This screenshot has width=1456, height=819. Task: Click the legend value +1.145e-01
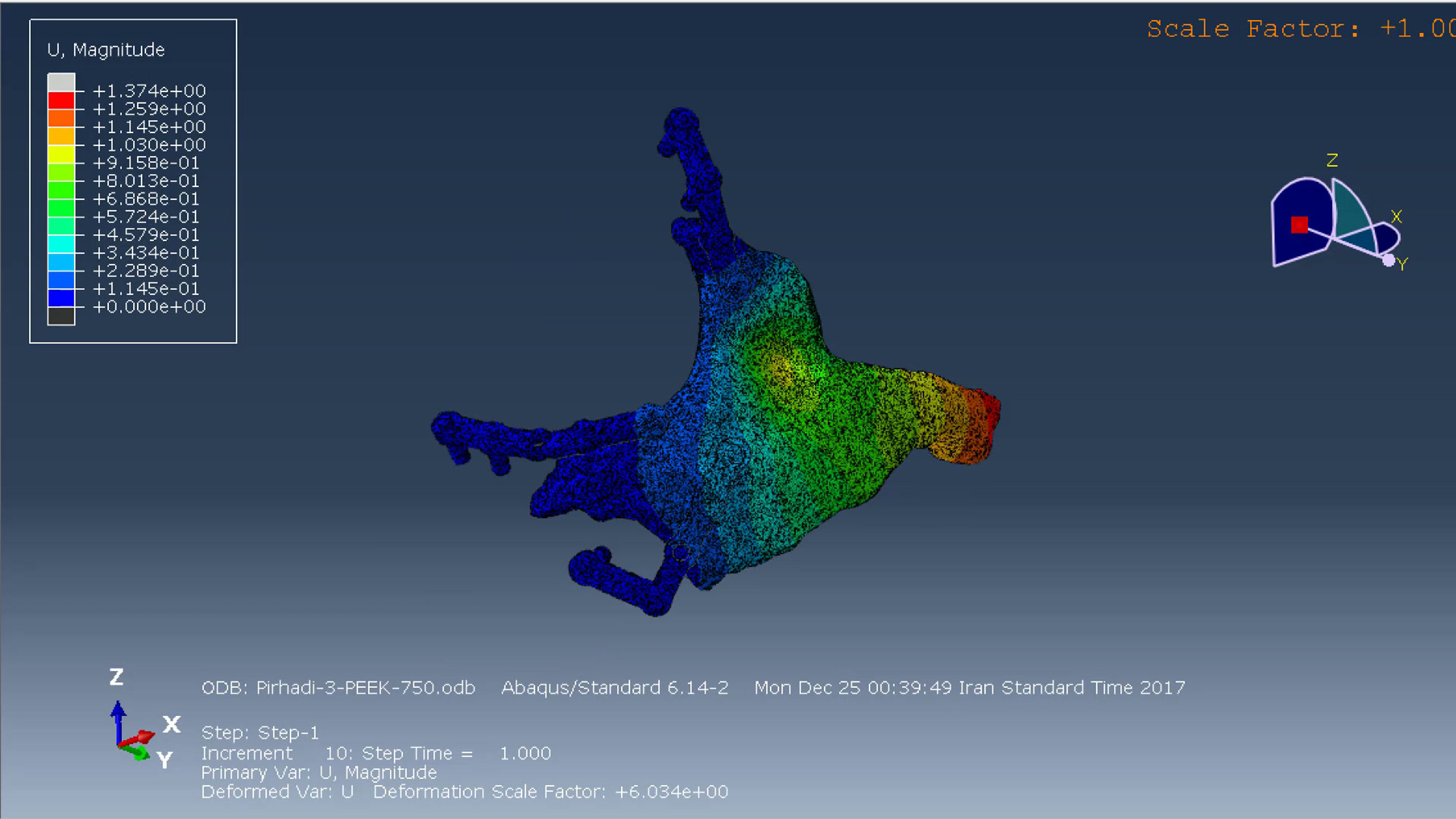(x=146, y=289)
